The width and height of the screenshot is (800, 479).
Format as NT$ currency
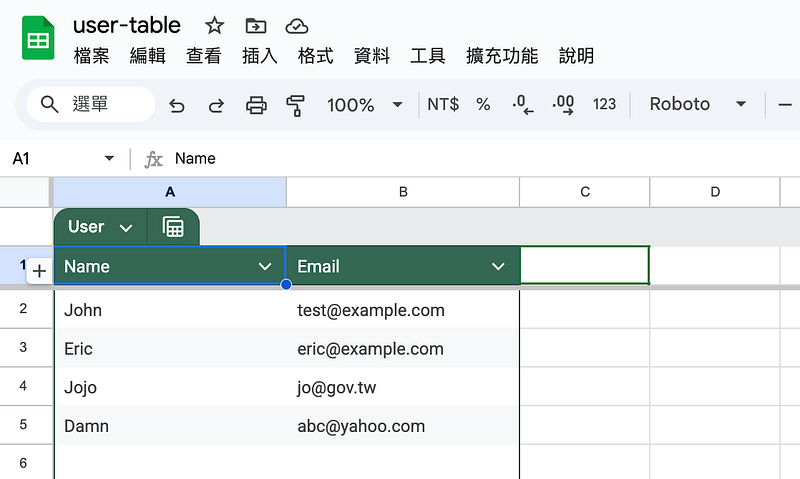coord(443,105)
